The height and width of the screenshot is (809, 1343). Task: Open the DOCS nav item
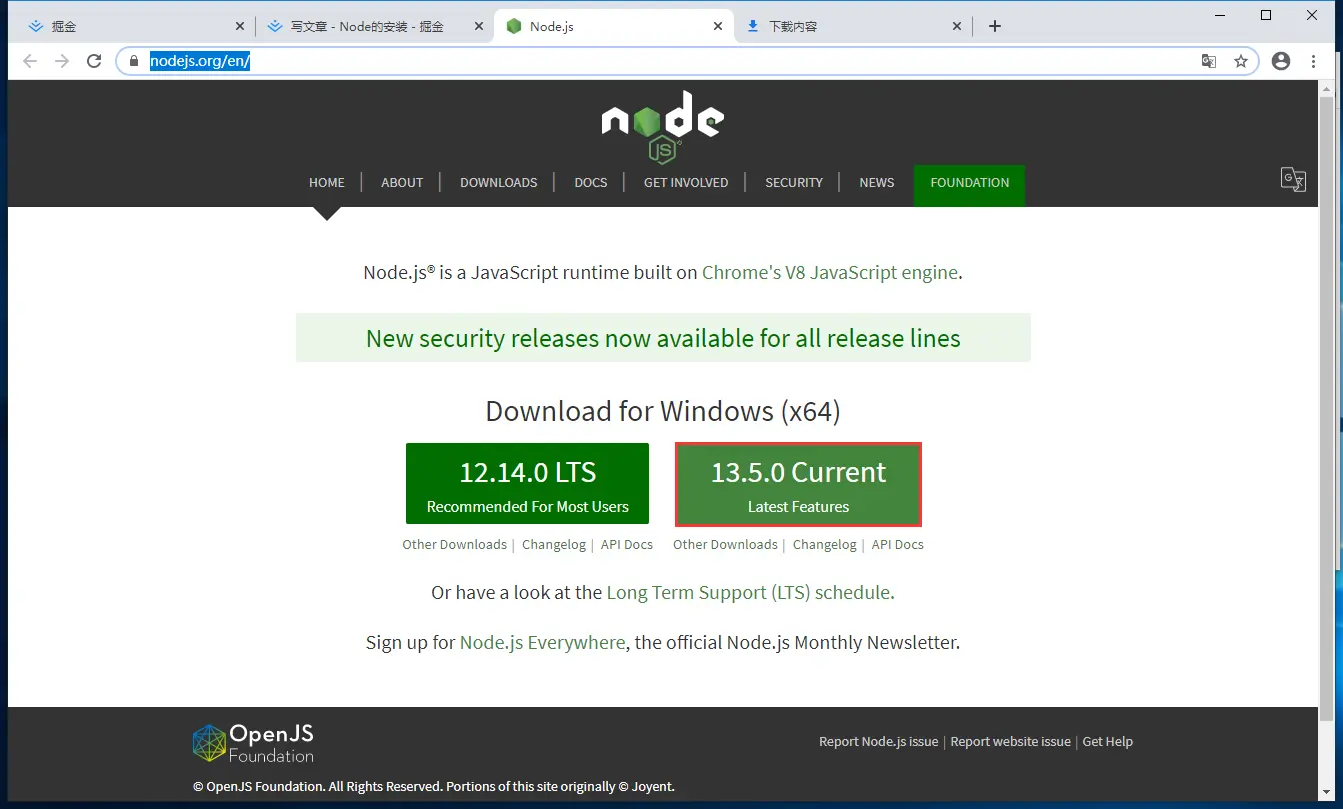point(591,182)
